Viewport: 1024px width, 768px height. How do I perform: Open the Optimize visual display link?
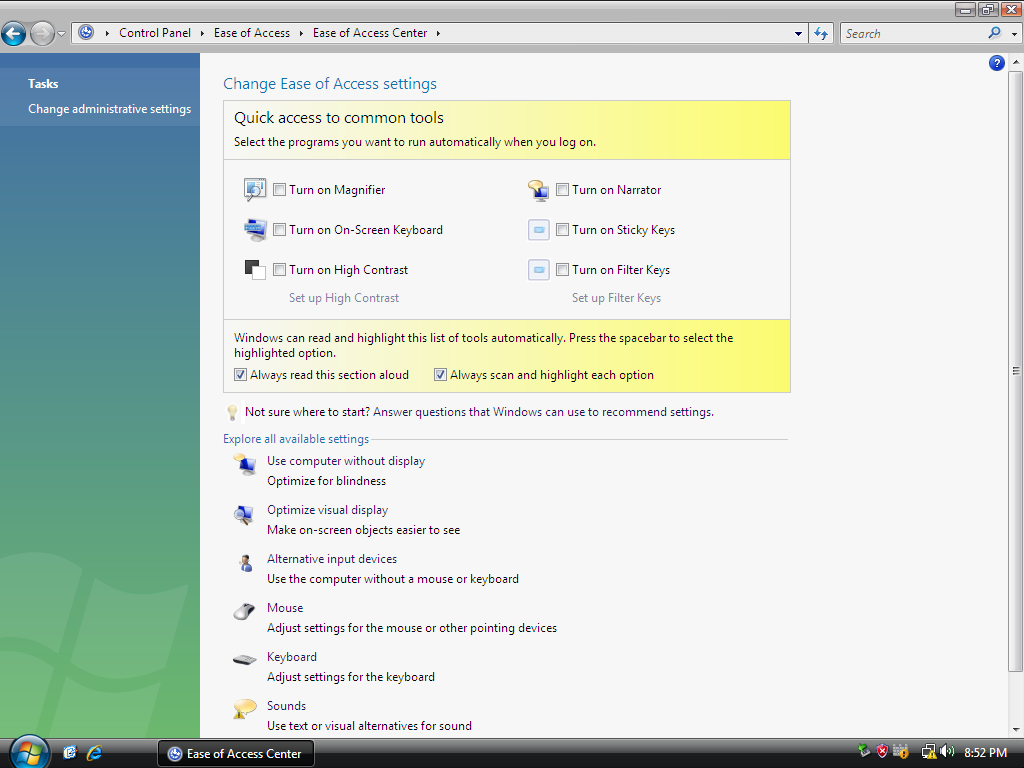(327, 510)
